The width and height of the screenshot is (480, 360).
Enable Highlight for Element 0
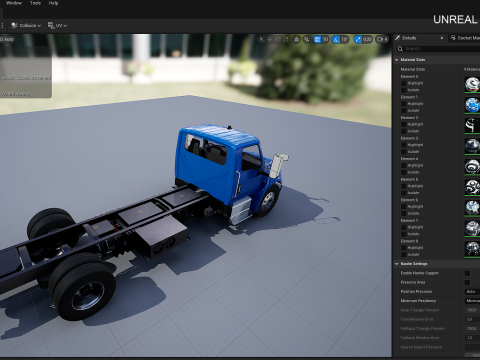click(x=403, y=83)
